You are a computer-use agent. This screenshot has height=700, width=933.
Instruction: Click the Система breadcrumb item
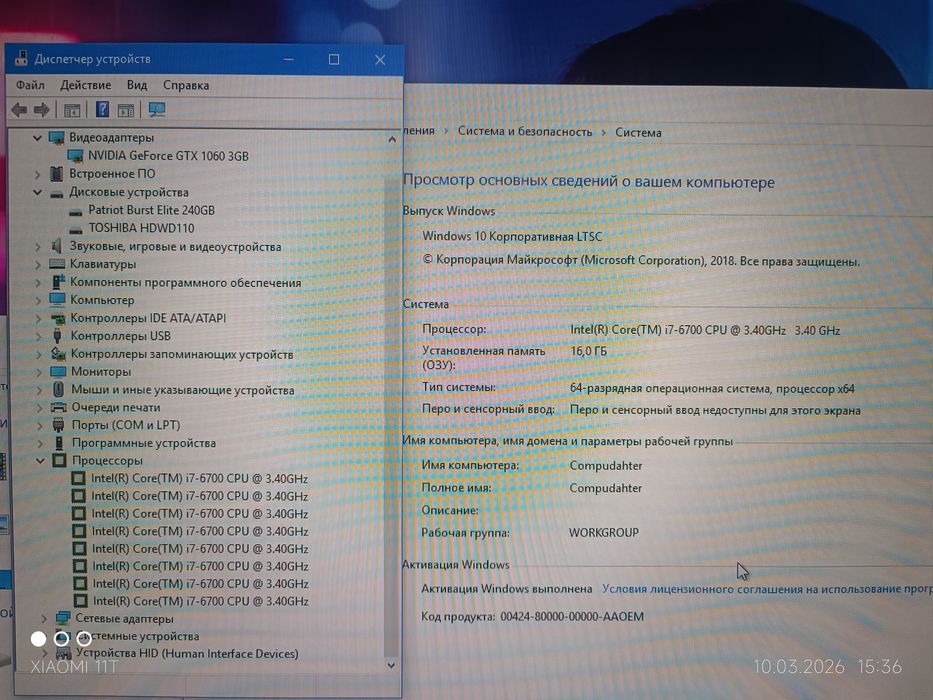click(638, 132)
